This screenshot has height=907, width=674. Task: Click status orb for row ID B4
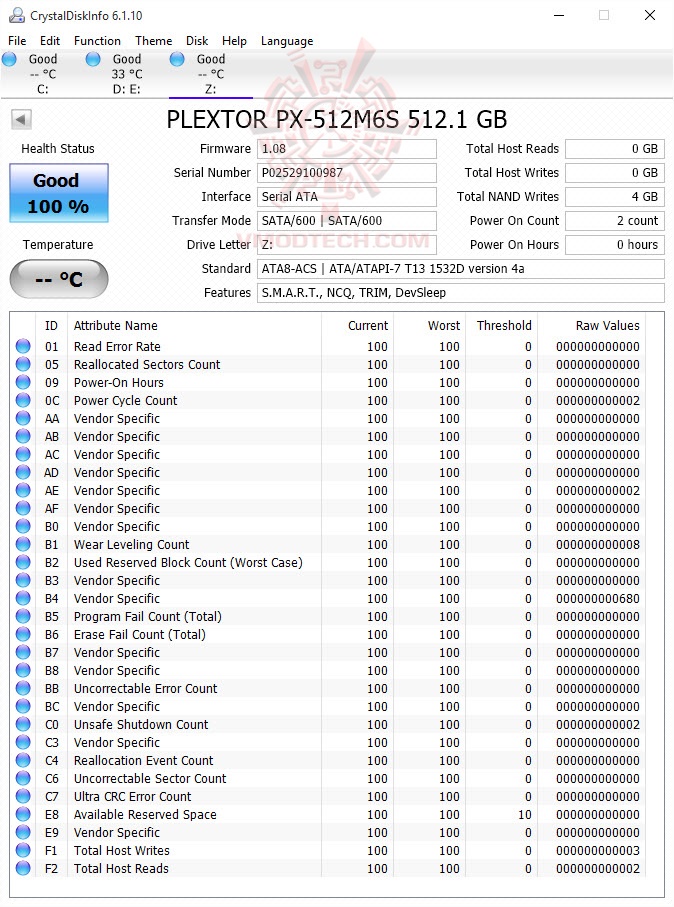tap(23, 598)
